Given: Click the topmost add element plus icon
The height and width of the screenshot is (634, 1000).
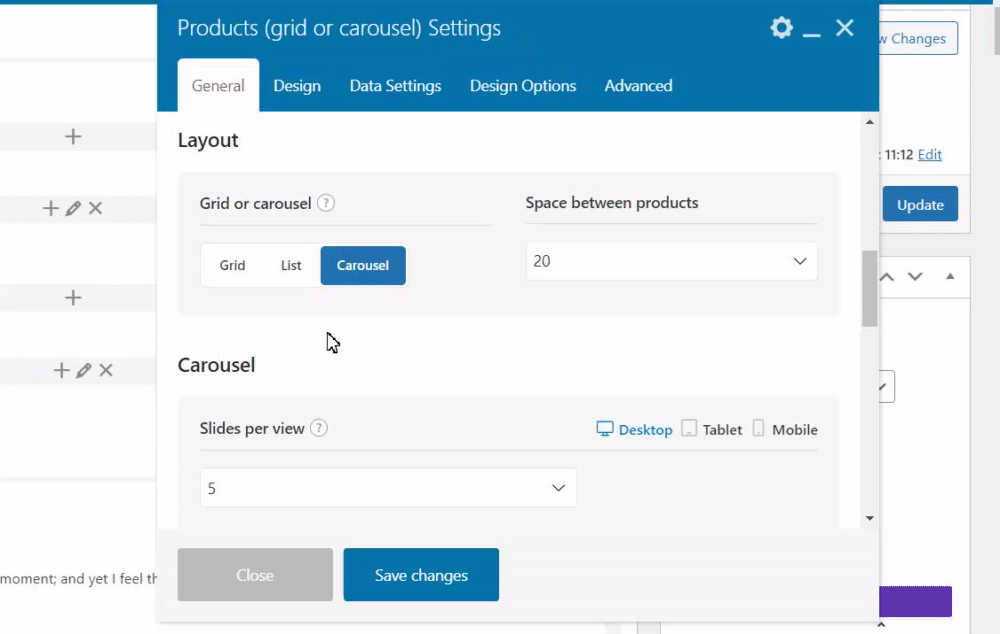Looking at the screenshot, I should click(x=73, y=137).
